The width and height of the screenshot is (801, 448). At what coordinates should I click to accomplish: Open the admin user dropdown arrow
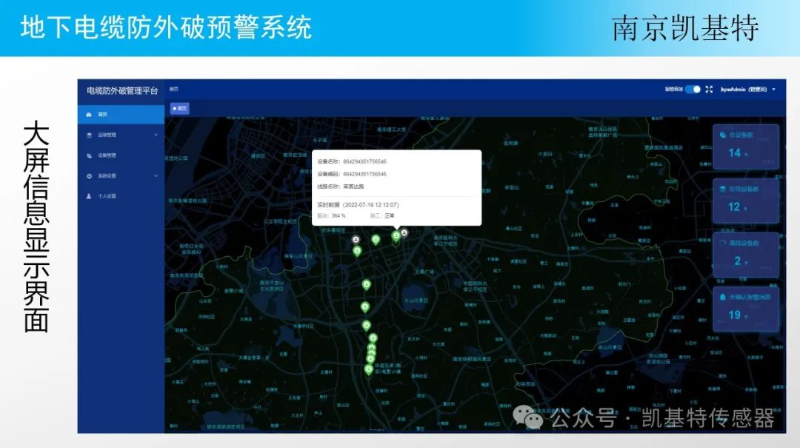(774, 89)
